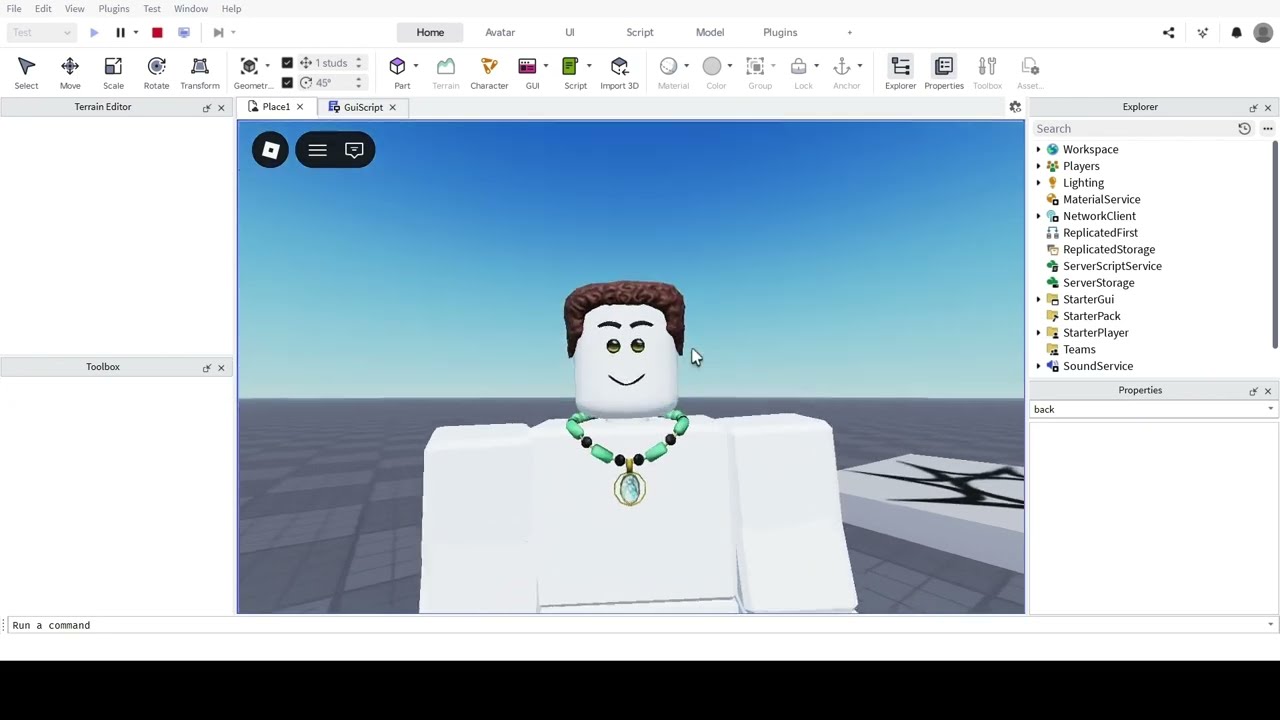Select Teams in Explorer
This screenshot has height=720, width=1280.
coord(1079,349)
